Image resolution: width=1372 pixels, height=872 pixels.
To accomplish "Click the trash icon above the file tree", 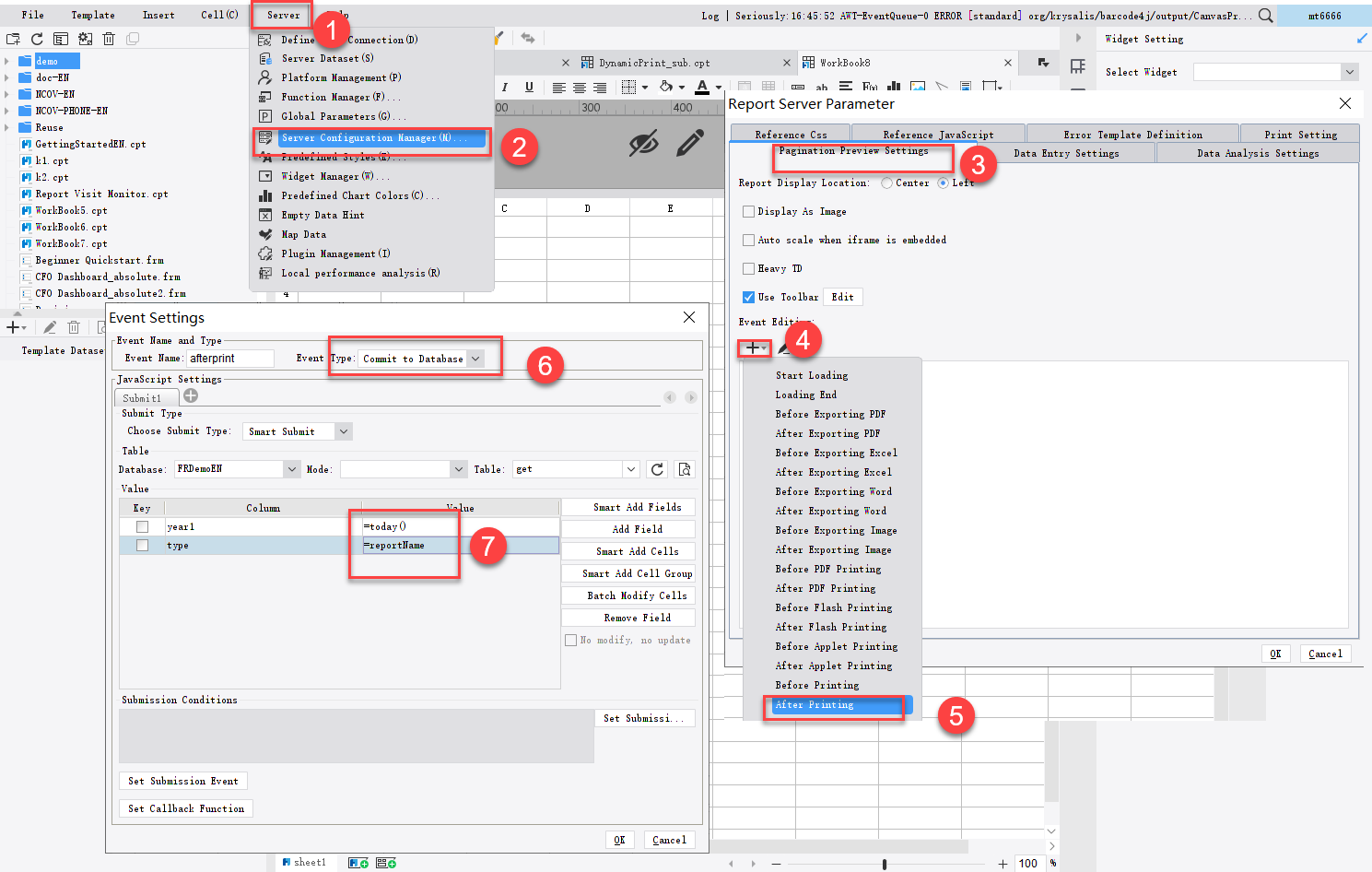I will tap(109, 39).
